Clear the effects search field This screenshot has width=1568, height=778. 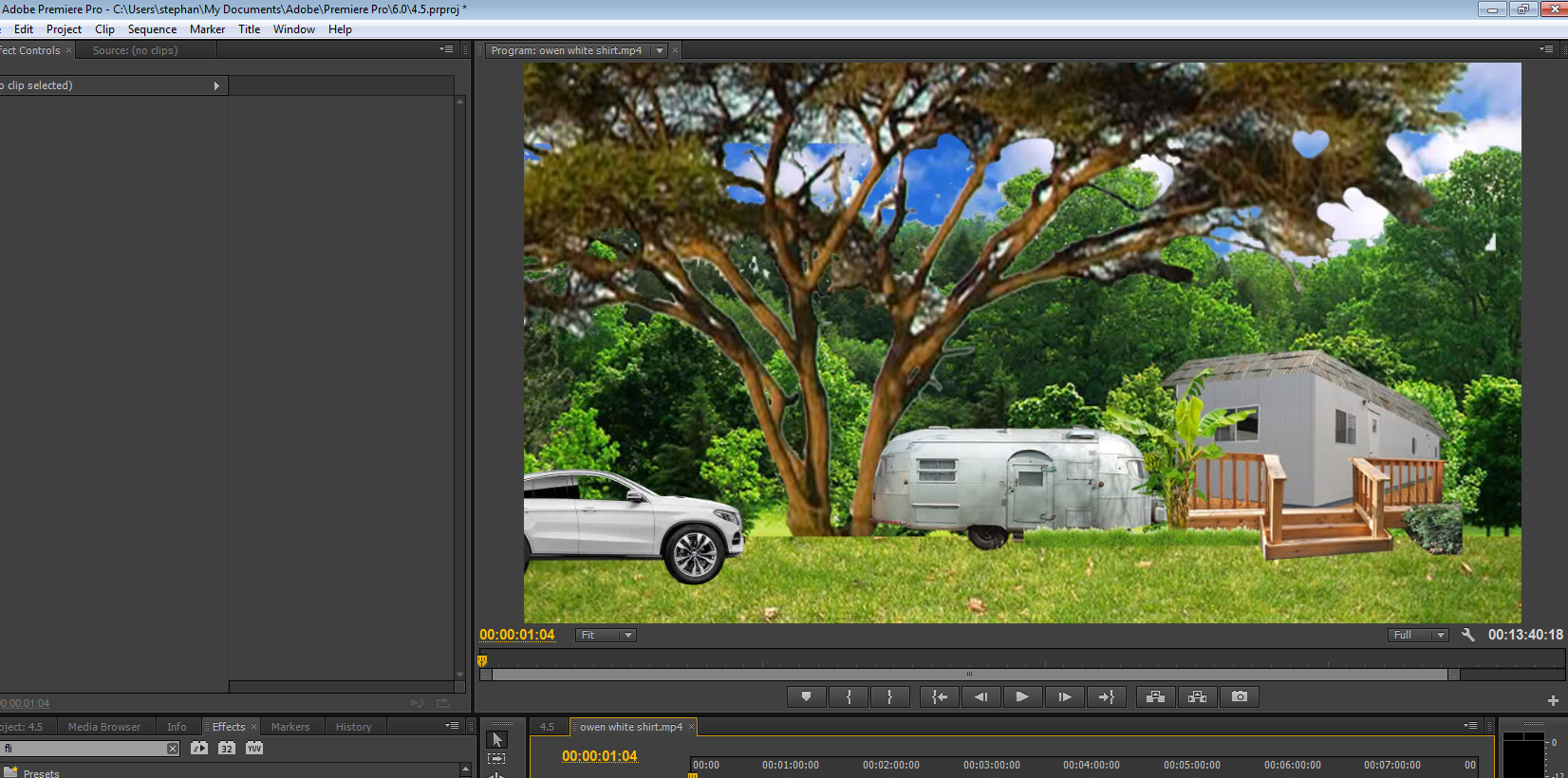173,749
